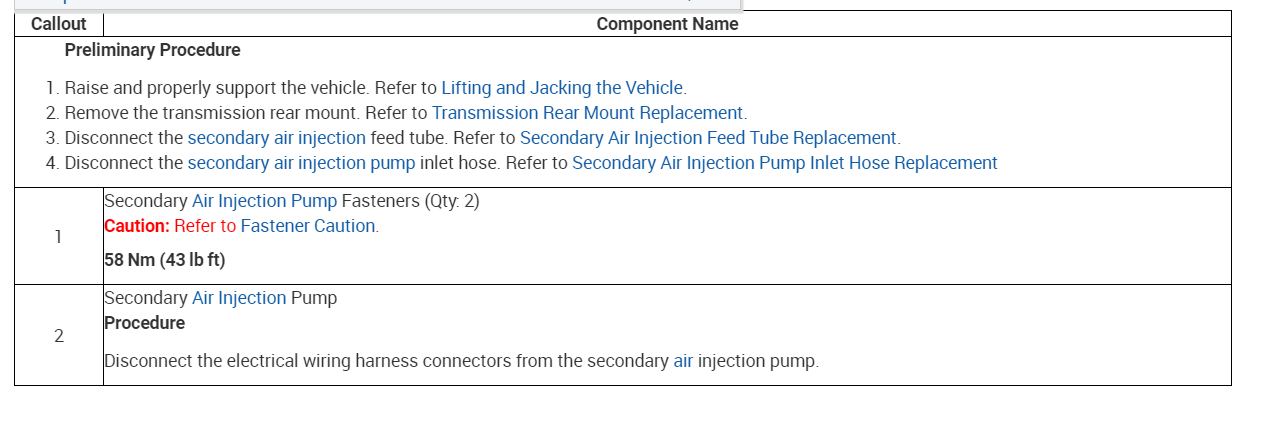Click the bold Procedure heading in callout 2

point(145,323)
